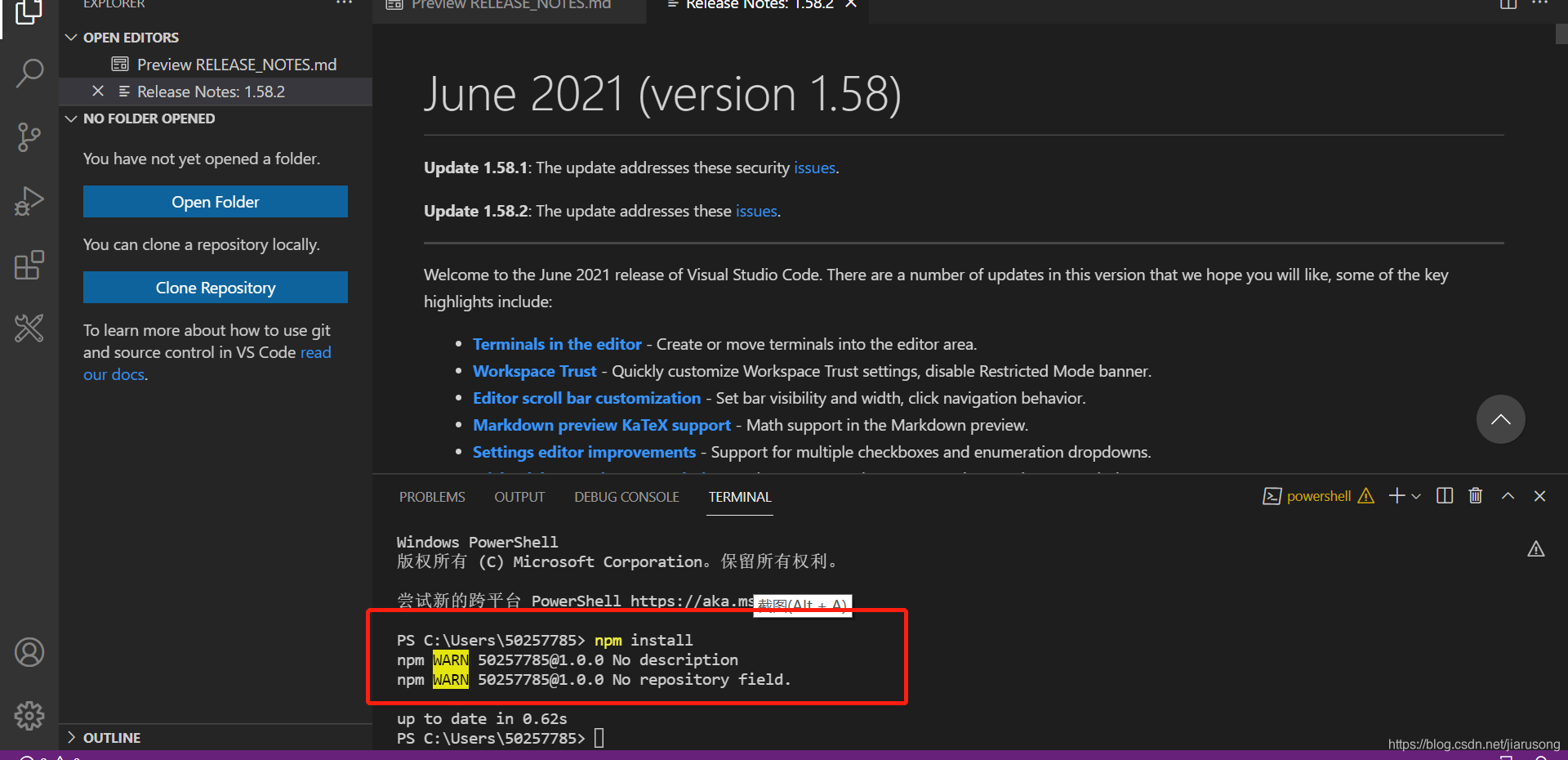Open the terminal launch profile dropdown

[x=1416, y=496]
